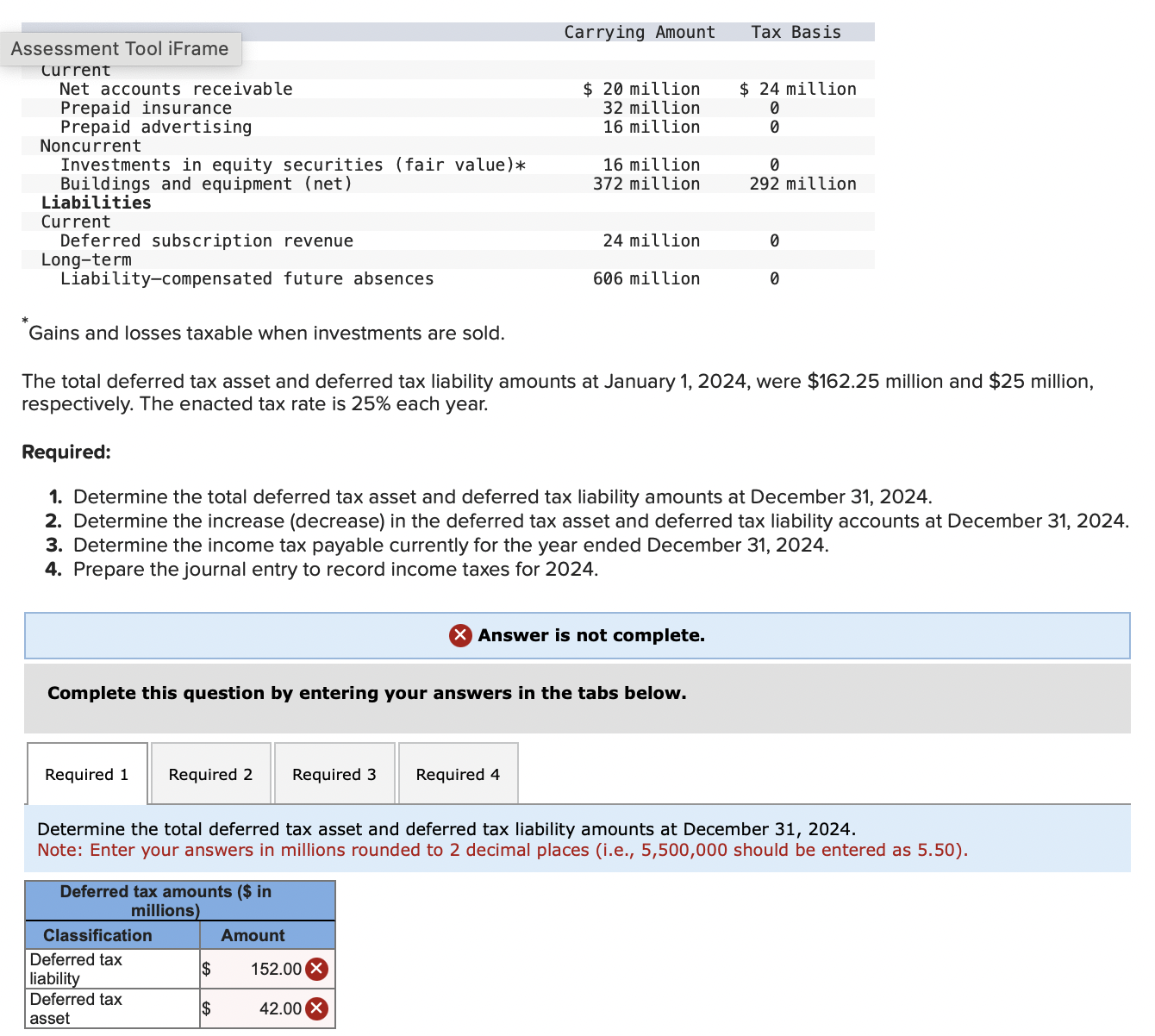Switch to the Required 2 tab
1155x1036 pixels.
coord(210,773)
